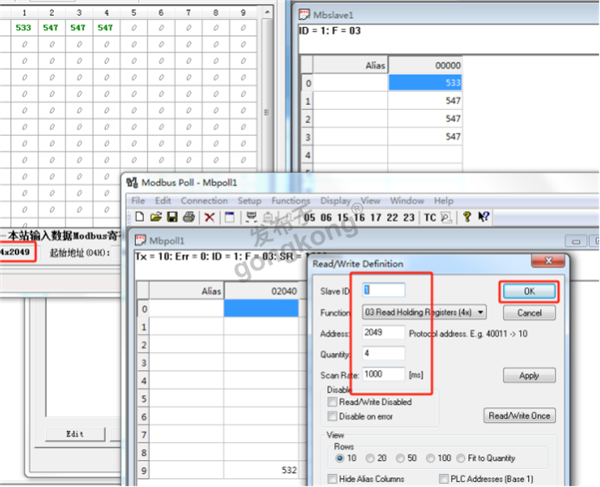Tick the Disable on error checkbox

point(333,416)
